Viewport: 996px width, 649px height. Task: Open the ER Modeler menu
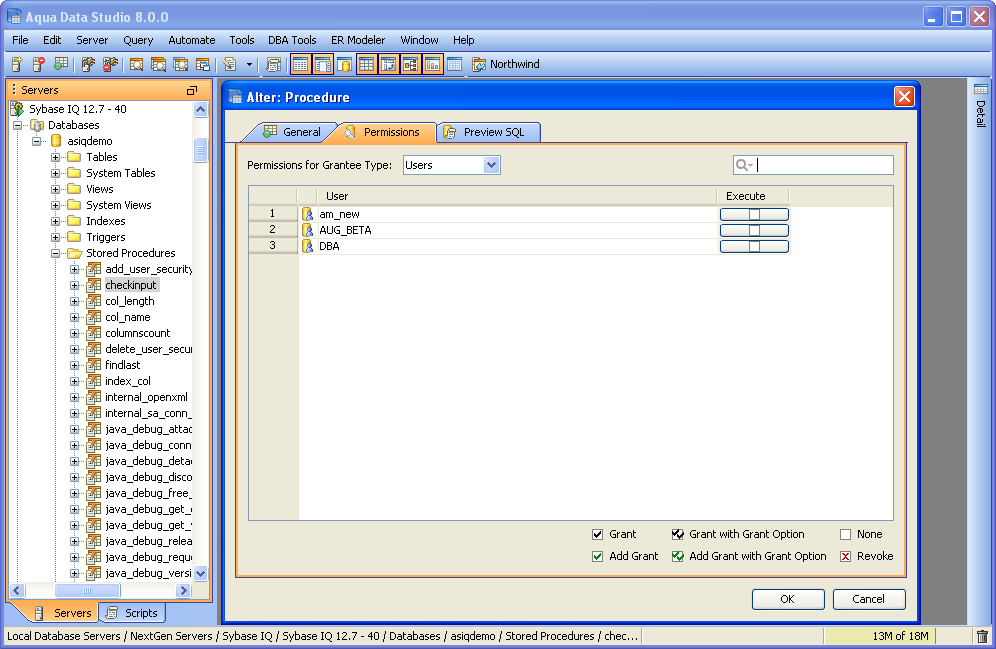click(358, 40)
